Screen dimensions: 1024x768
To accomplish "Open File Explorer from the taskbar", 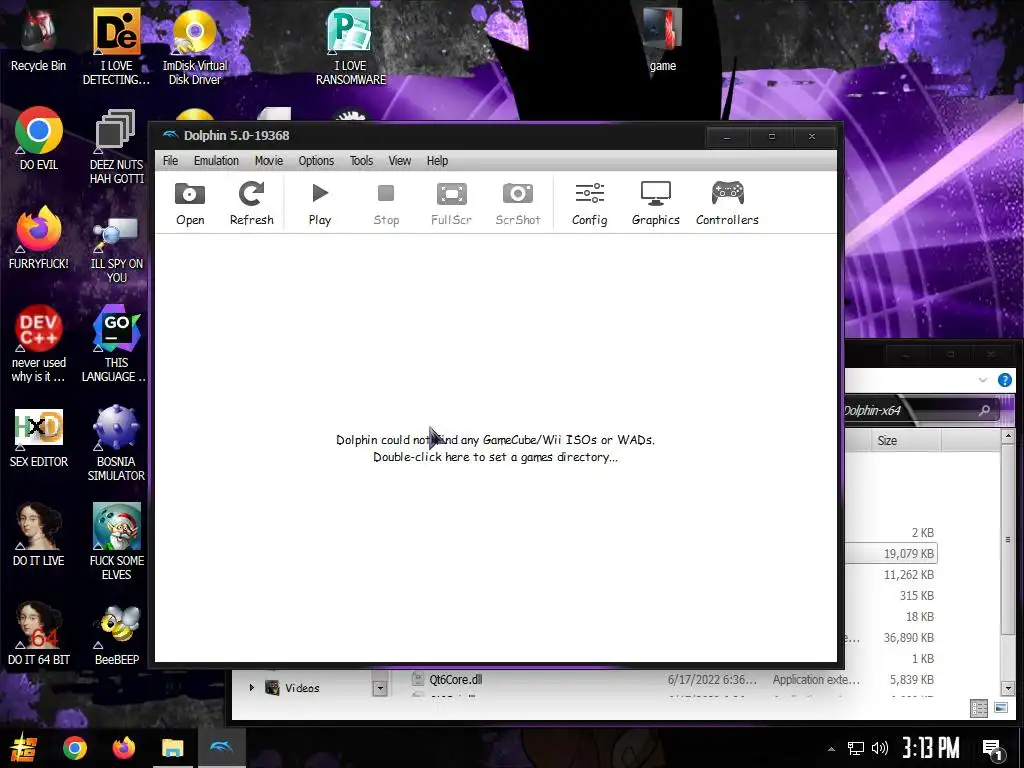I will (173, 748).
